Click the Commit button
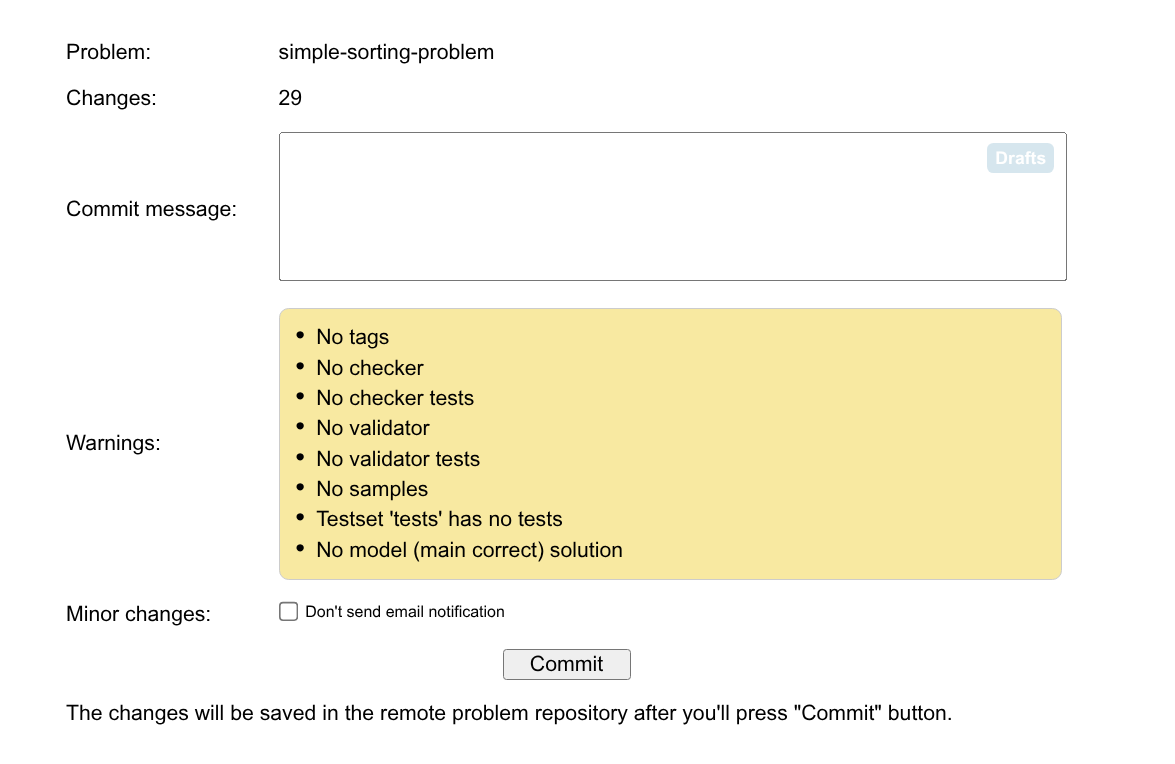 click(x=566, y=664)
